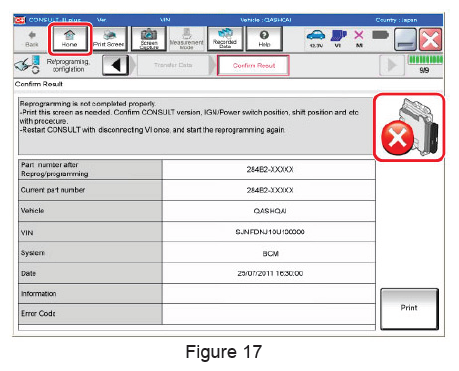Click the Country: Japan title text
459x371 pixels.
[x=396, y=20]
